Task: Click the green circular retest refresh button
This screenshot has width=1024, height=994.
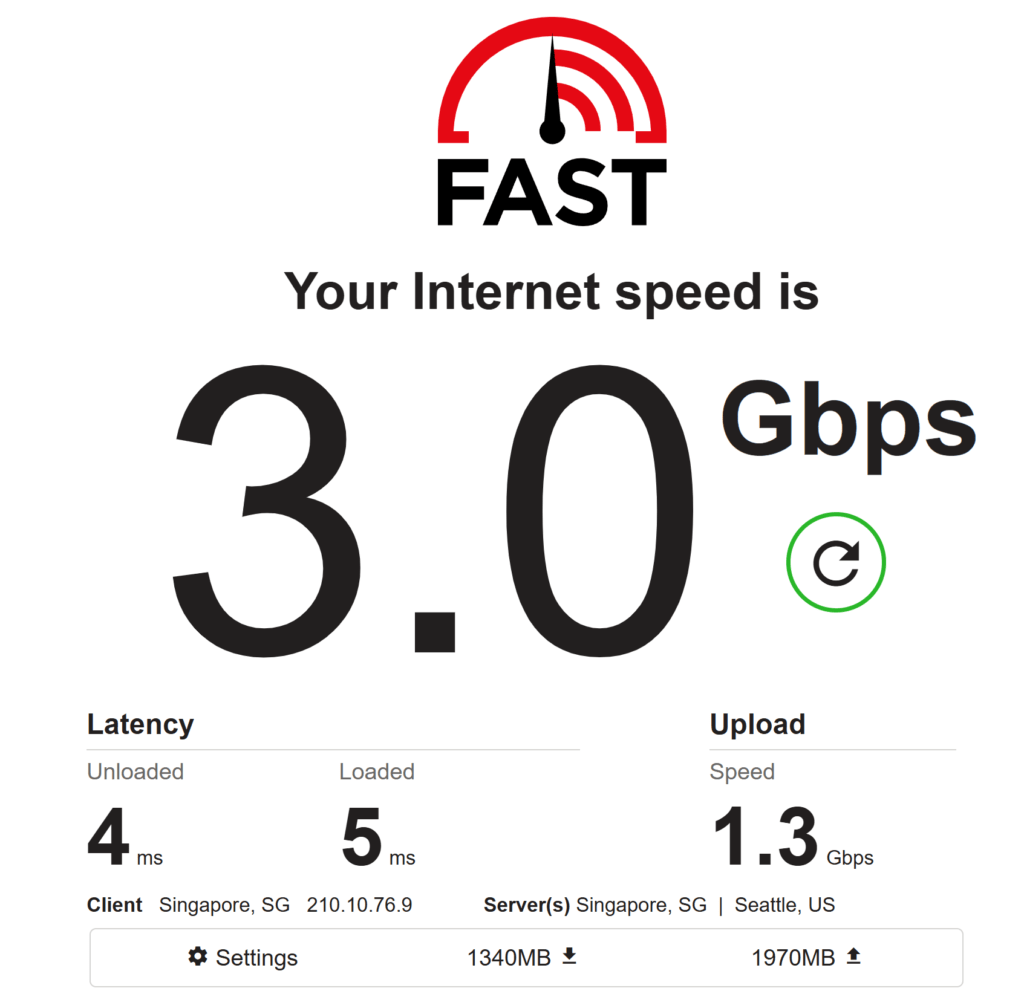Action: point(835,562)
